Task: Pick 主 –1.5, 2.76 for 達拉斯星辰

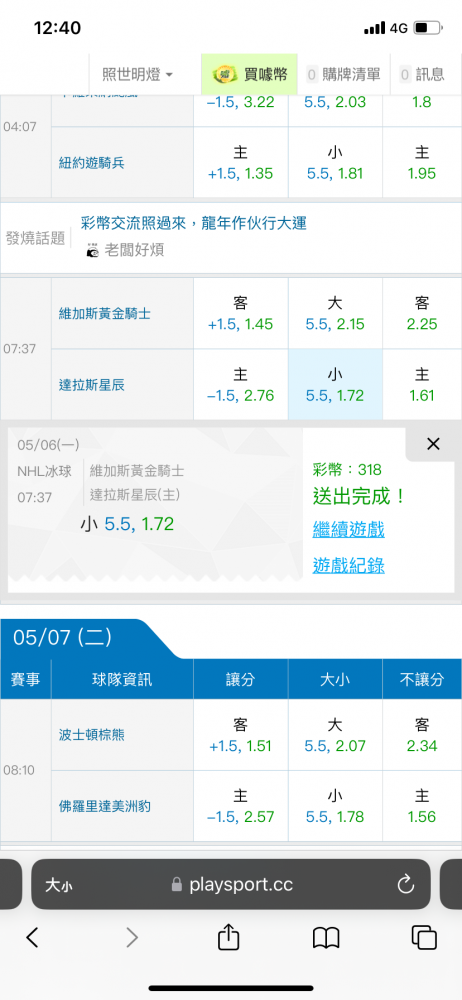Action: pyautogui.click(x=241, y=385)
